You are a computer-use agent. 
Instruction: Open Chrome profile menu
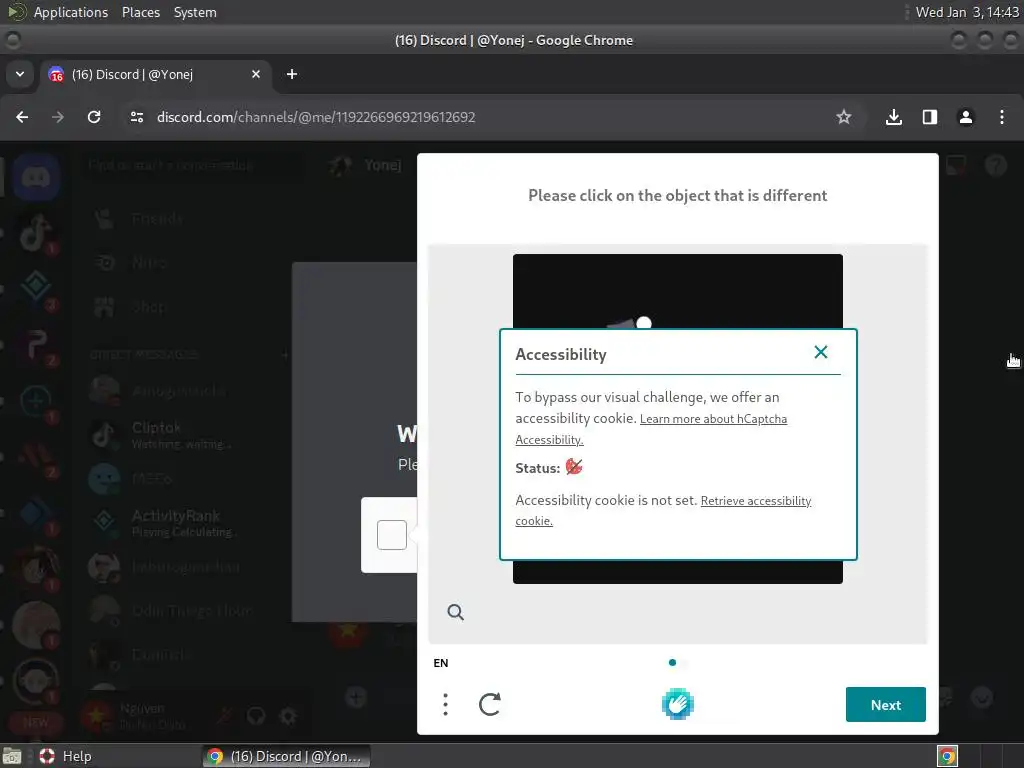click(965, 117)
